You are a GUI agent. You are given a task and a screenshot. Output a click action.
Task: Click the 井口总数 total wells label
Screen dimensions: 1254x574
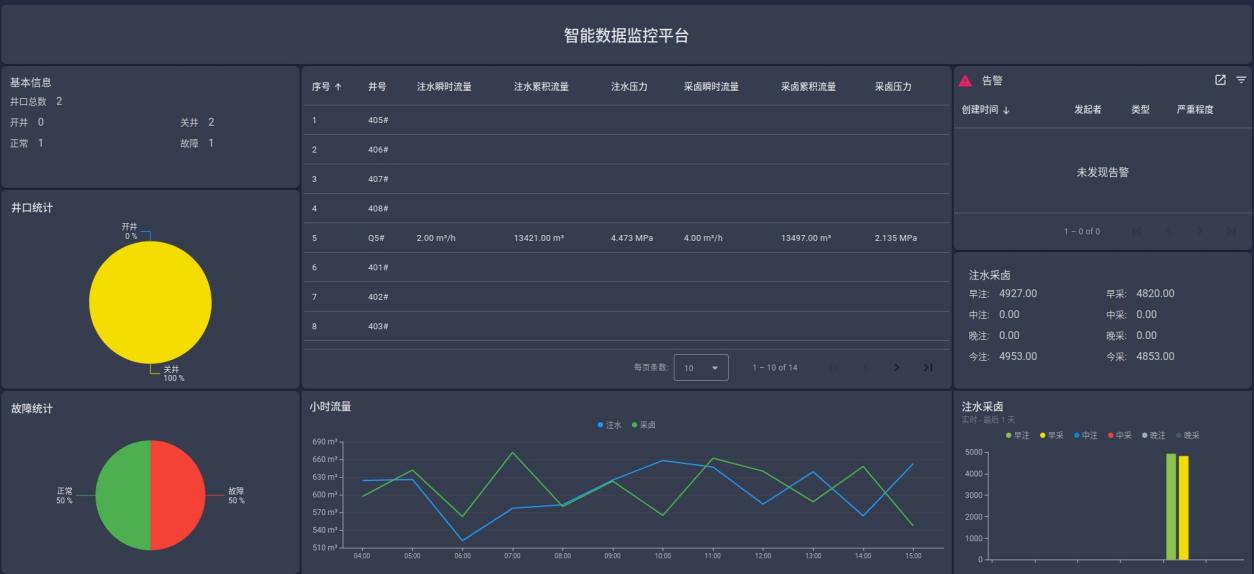coord(28,102)
